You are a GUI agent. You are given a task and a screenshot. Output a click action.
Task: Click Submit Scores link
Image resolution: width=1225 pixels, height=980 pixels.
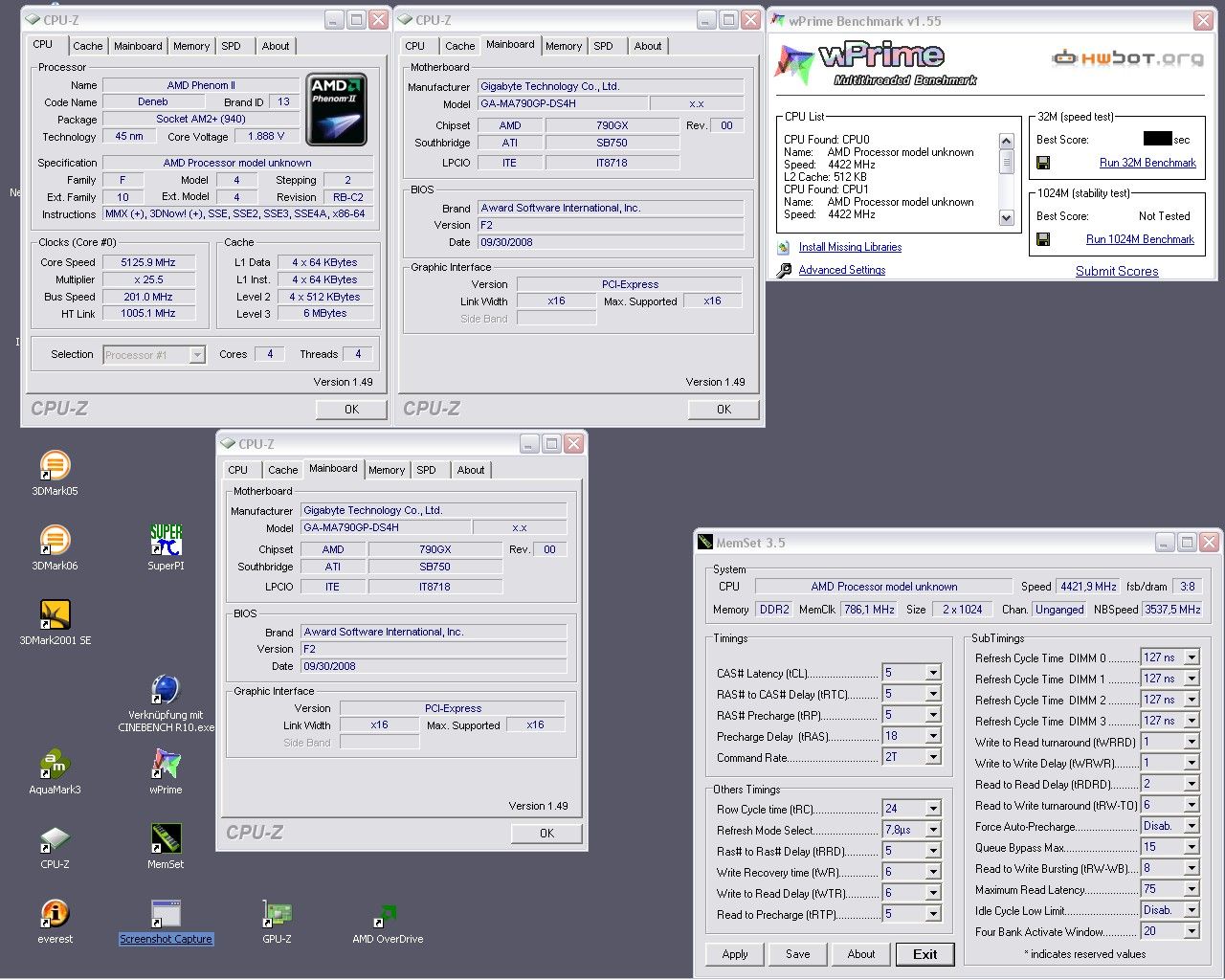click(x=1117, y=271)
